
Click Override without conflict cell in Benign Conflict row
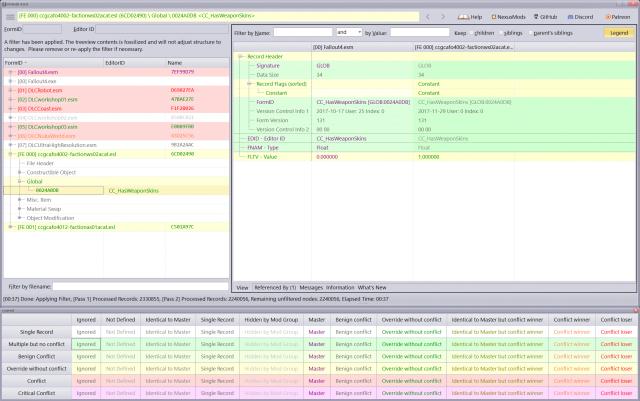(x=411, y=356)
